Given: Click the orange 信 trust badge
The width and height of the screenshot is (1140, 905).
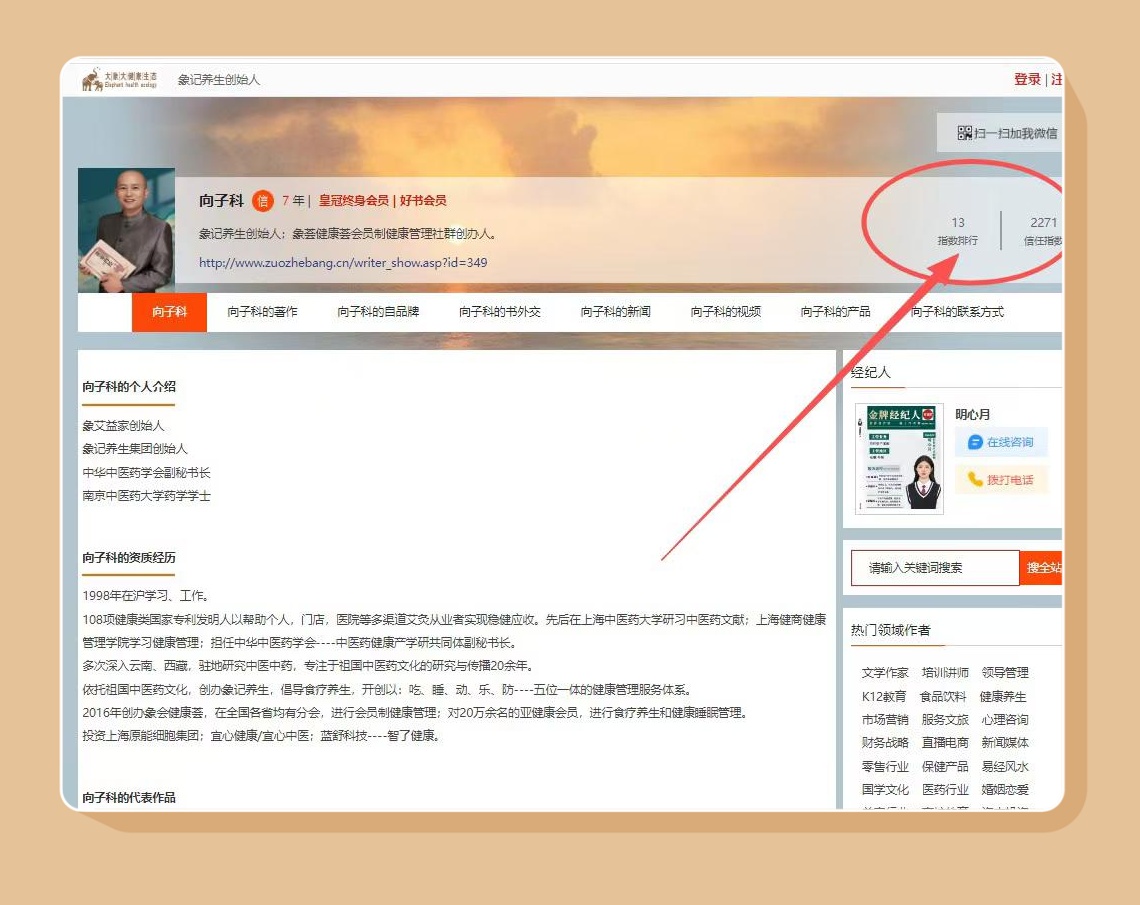Looking at the screenshot, I should coord(262,201).
